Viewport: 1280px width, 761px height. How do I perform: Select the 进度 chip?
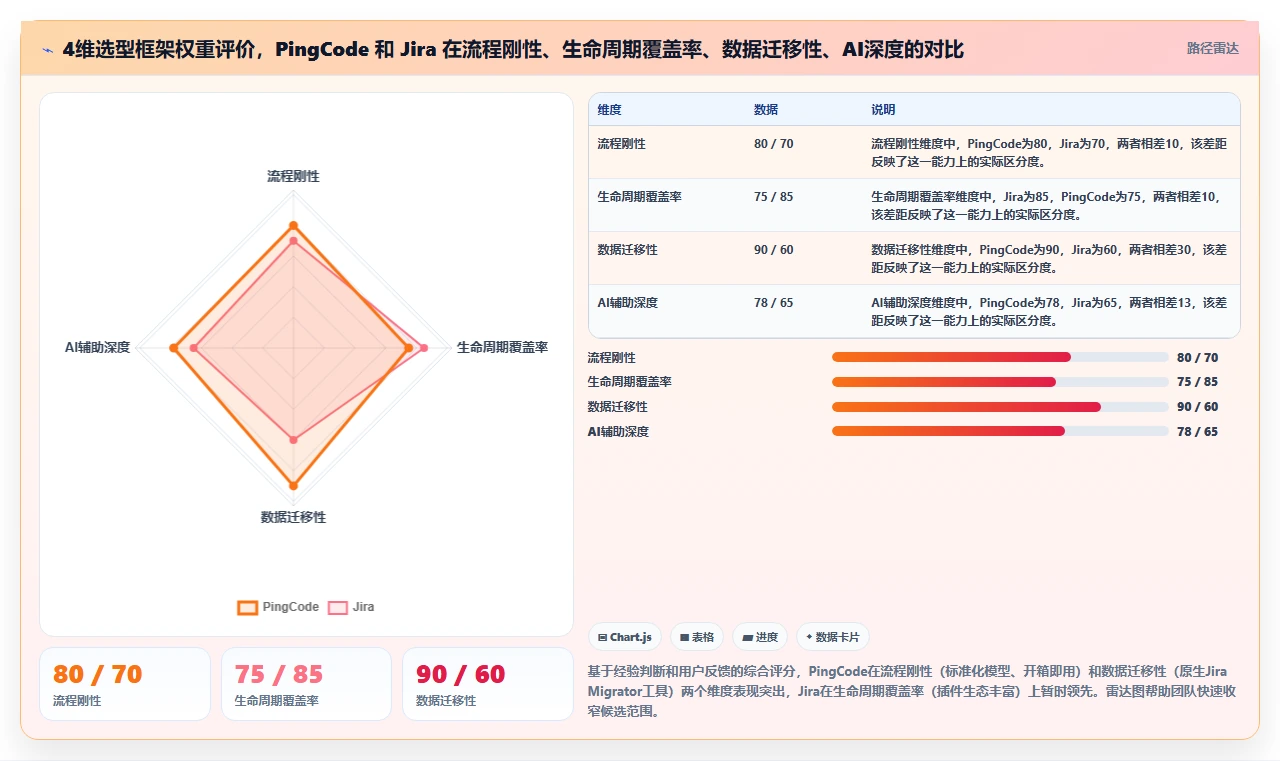[760, 637]
